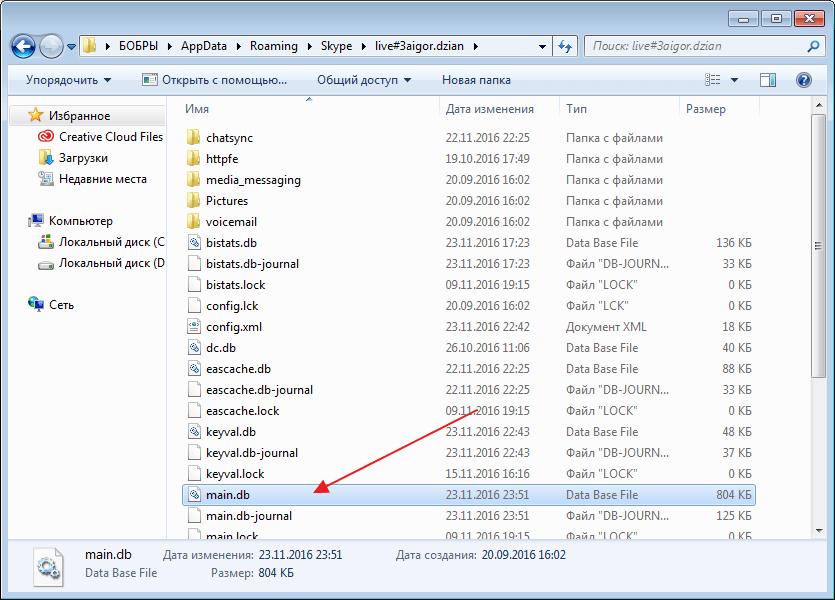This screenshot has width=835, height=600.
Task: Click the Refresh button beside address bar
Action: (x=565, y=46)
